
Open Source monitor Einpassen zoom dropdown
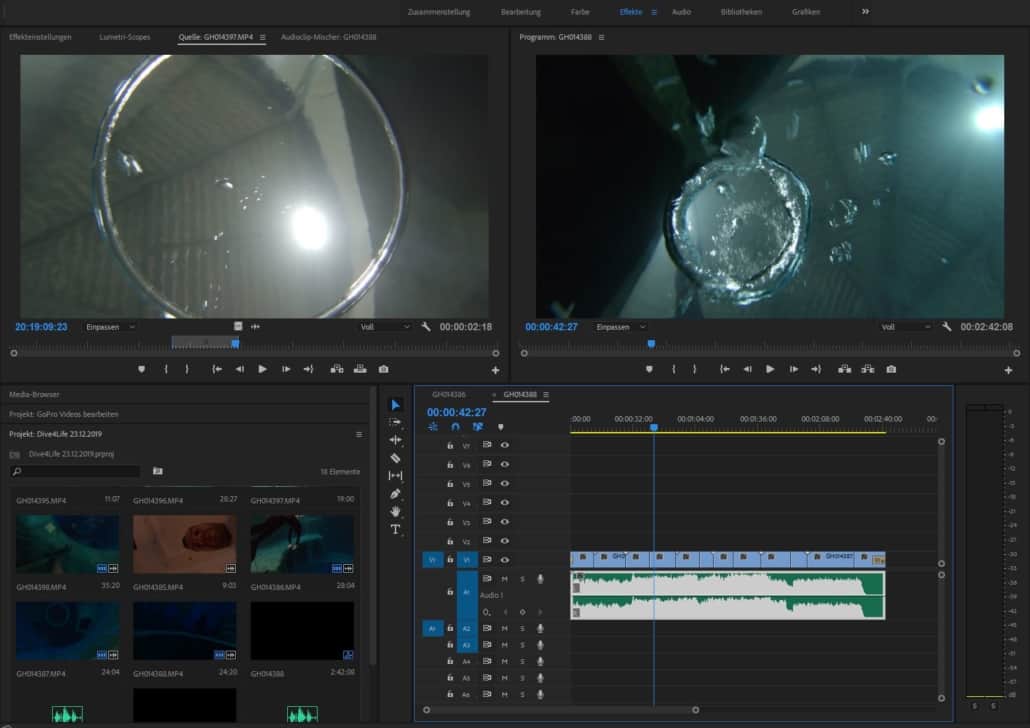pyautogui.click(x=110, y=327)
